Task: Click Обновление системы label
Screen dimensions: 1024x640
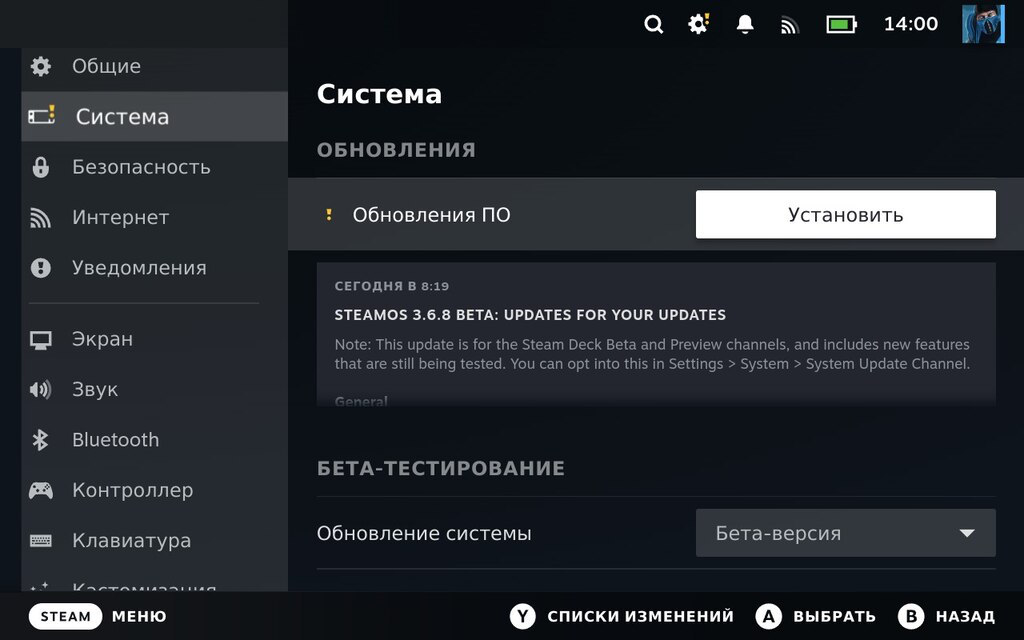Action: [x=424, y=534]
